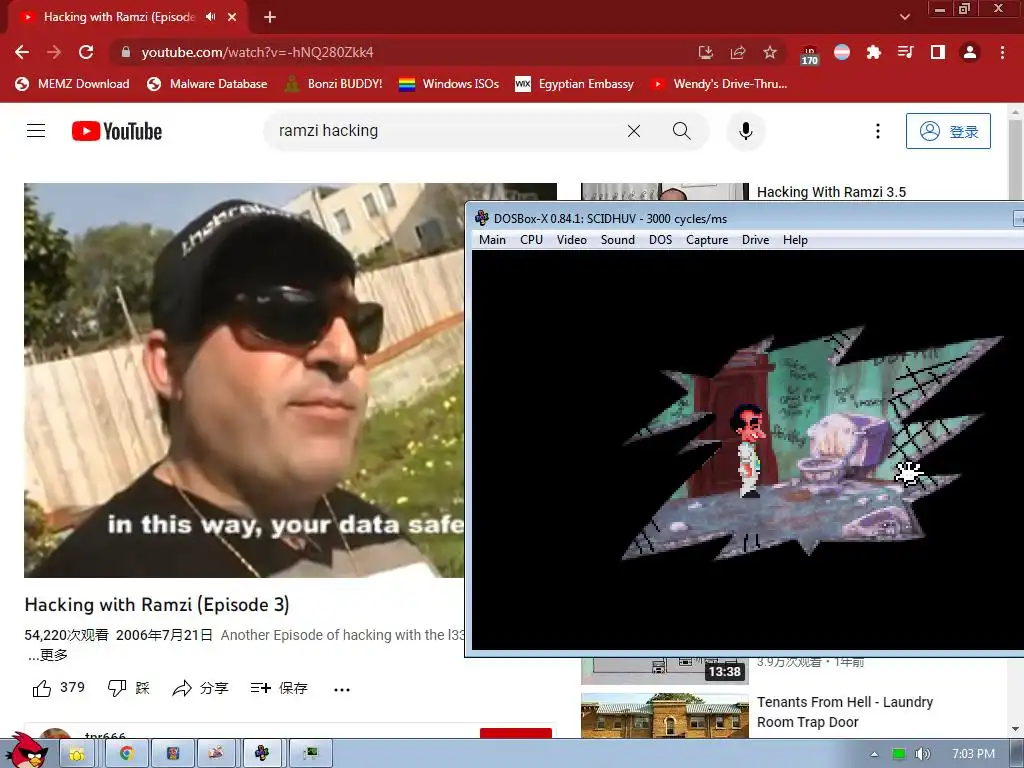Reload the YouTube page
The image size is (1024, 768).
[x=86, y=52]
